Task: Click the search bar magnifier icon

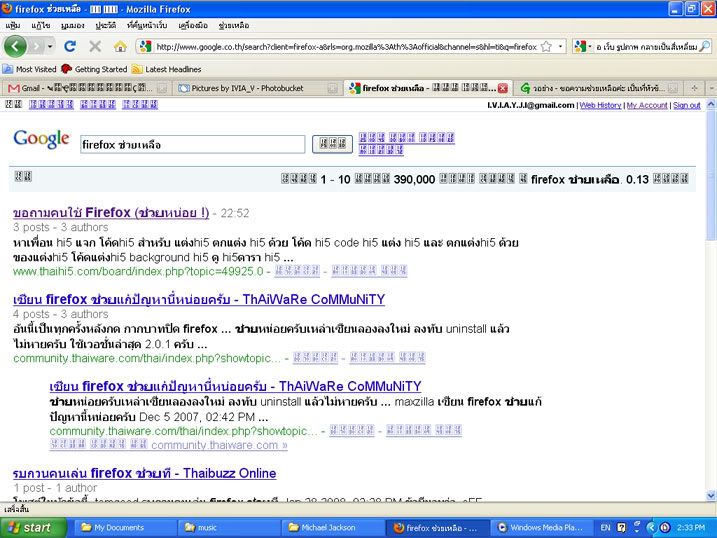Action: tap(705, 46)
